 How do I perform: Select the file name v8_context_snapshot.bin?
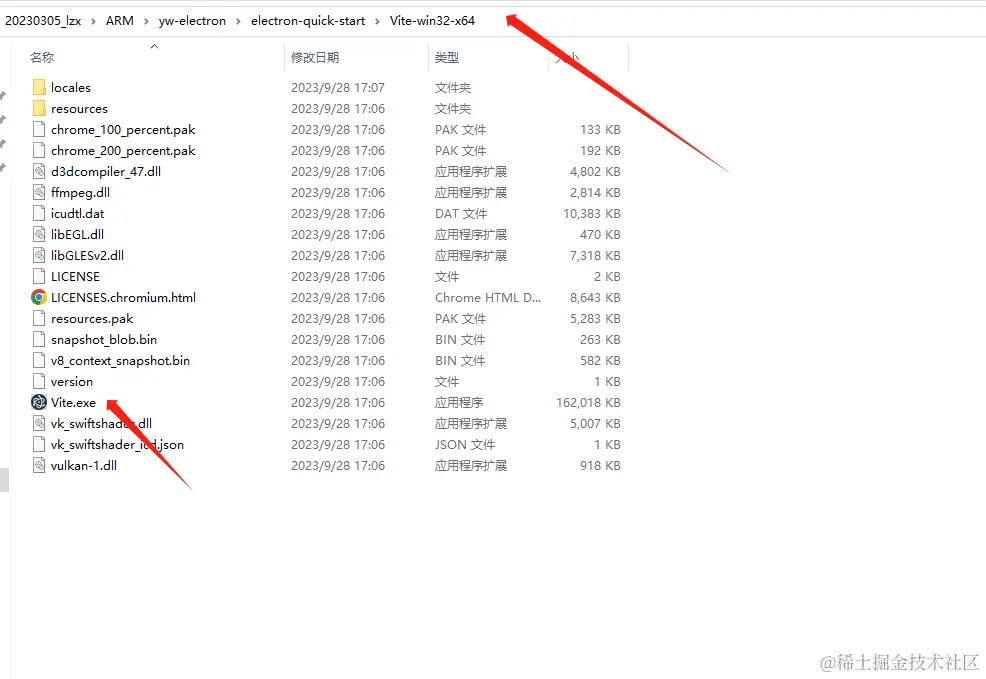[x=120, y=360]
